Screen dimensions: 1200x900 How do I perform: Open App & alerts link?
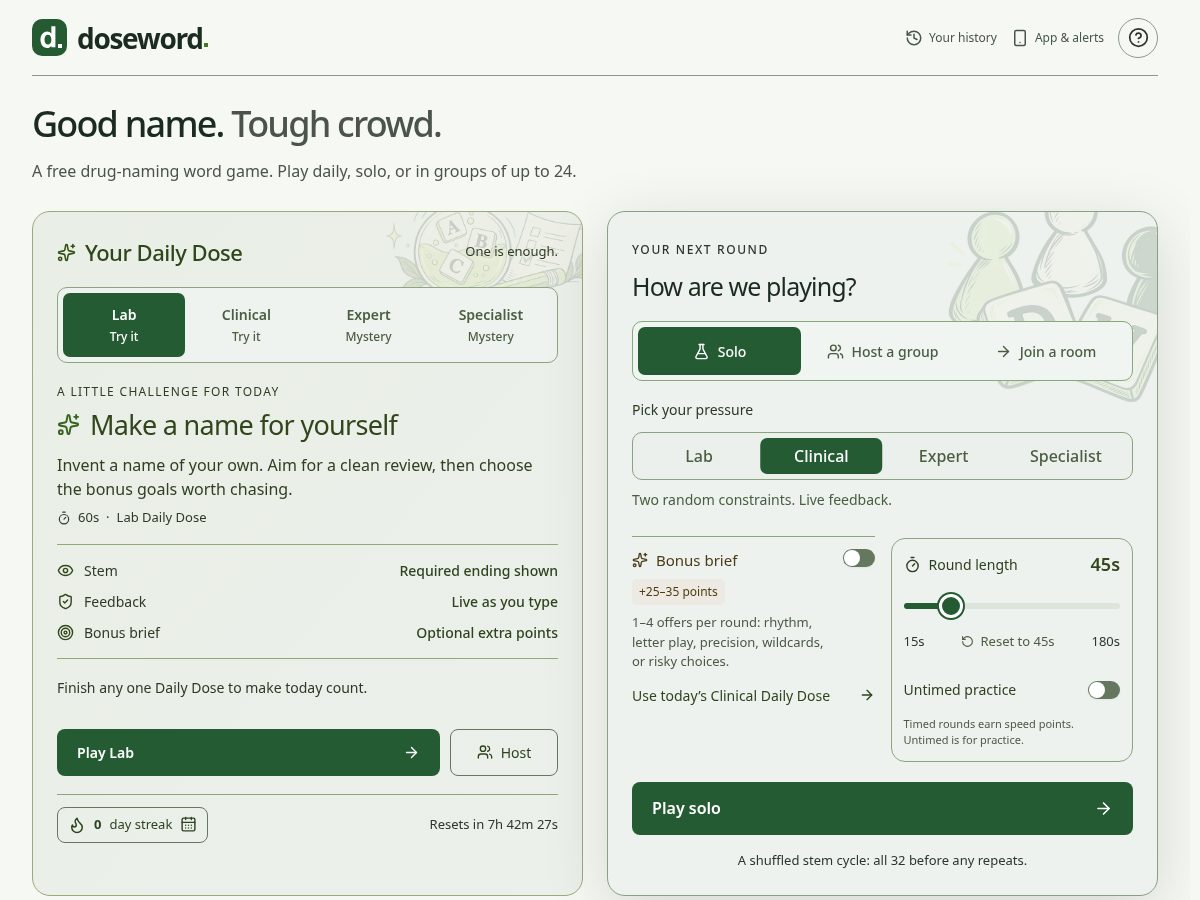(1058, 38)
